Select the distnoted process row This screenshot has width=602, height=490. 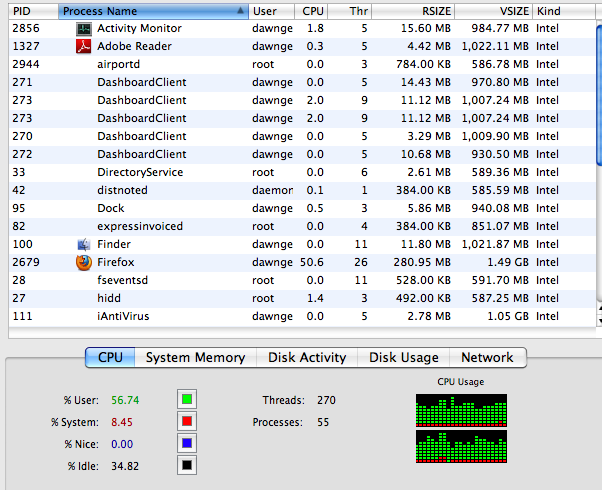(x=302, y=190)
